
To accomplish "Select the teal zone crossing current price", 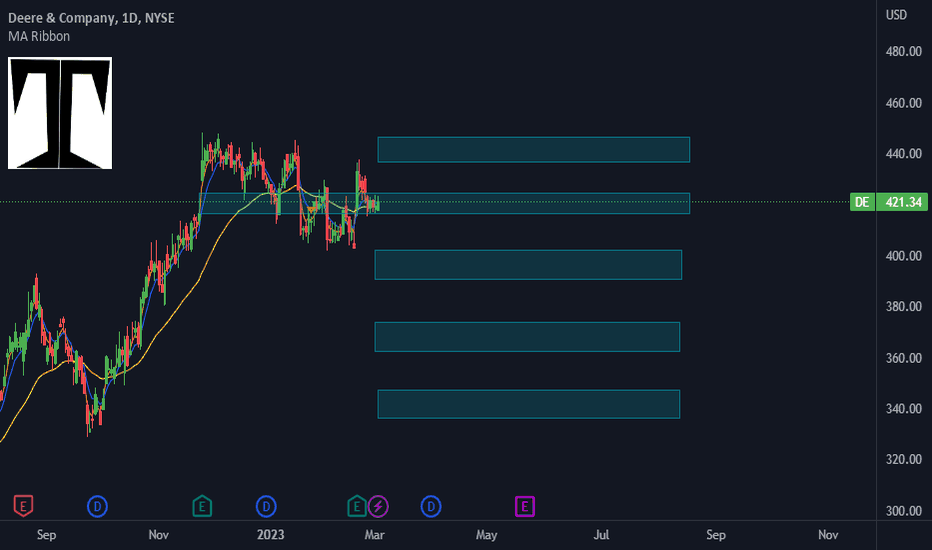I will click(445, 203).
